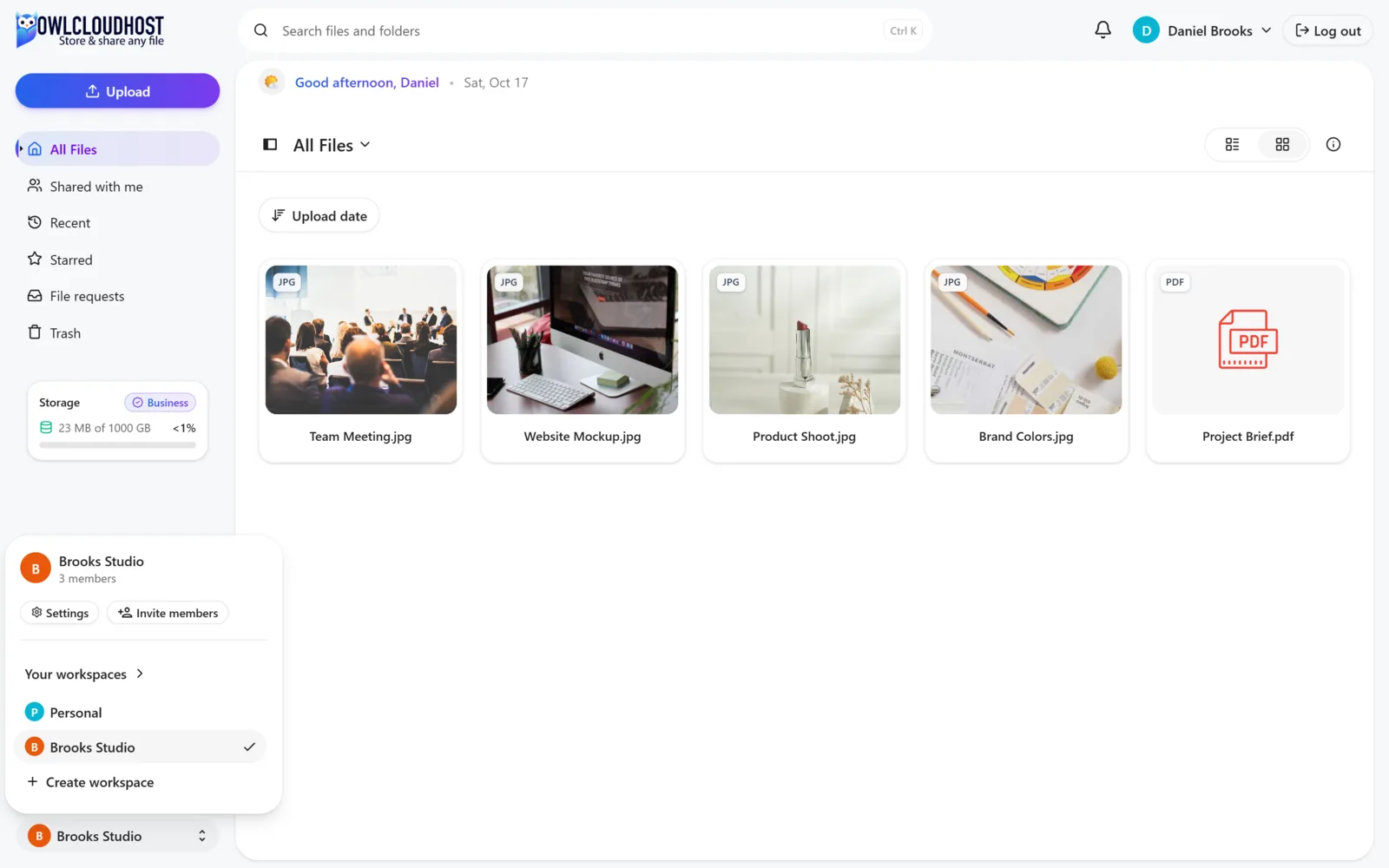
Task: Click the Business plan badge
Action: click(x=160, y=403)
